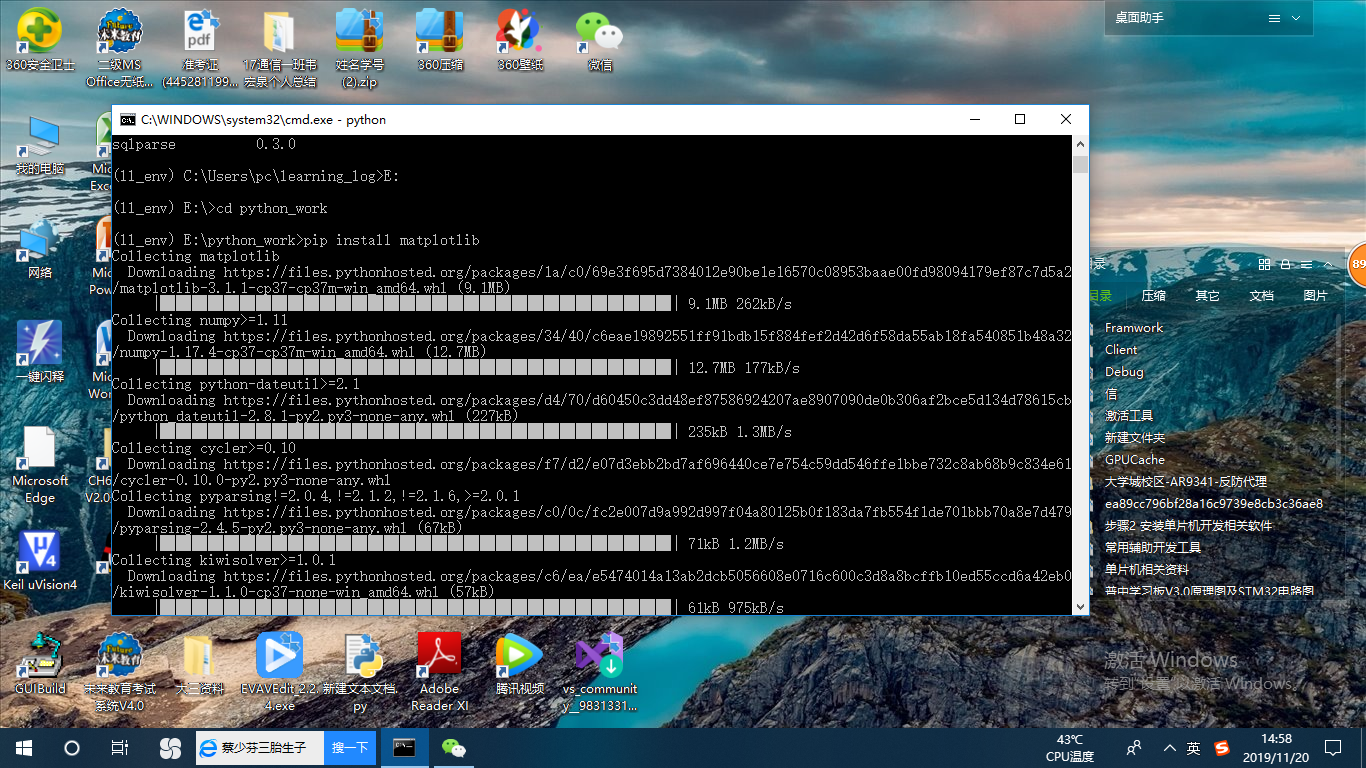The image size is (1366, 768).
Task: Show hidden tray icons chevron
Action: [1170, 748]
